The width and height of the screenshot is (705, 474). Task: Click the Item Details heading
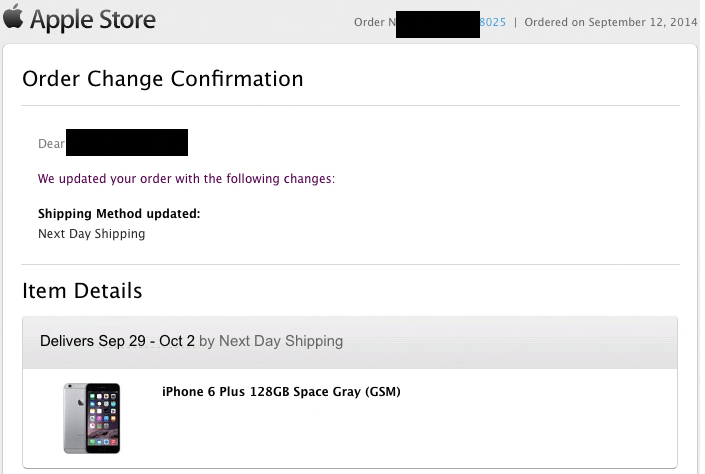[x=82, y=291]
